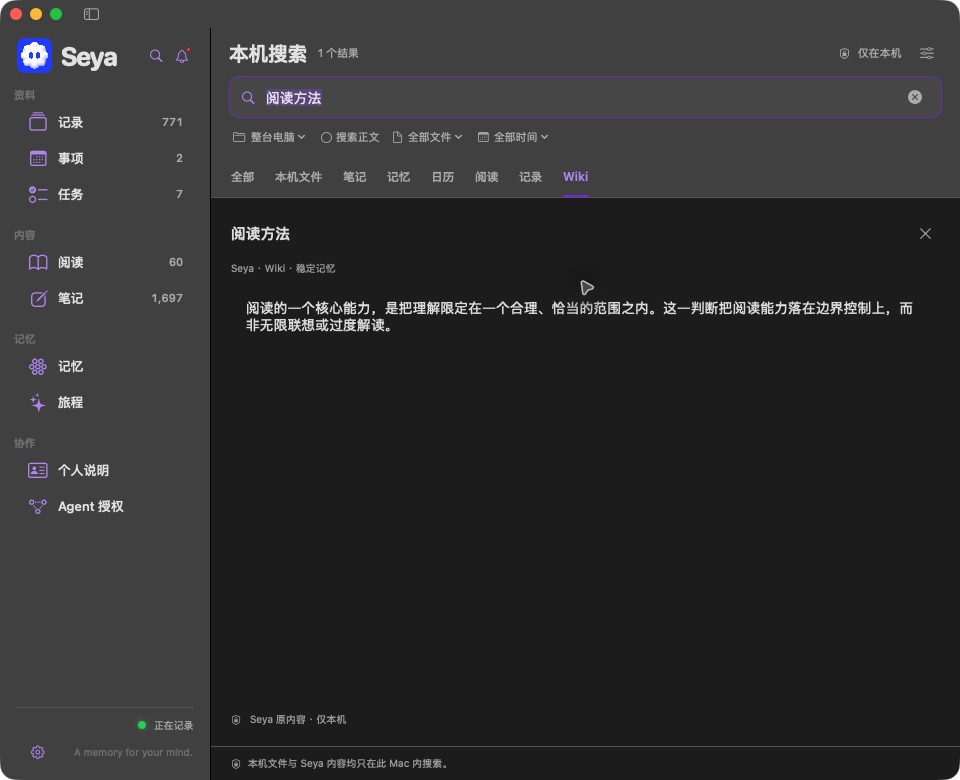The width and height of the screenshot is (960, 780).
Task: Expand the 整台电脑 scope dropdown
Action: (x=269, y=137)
